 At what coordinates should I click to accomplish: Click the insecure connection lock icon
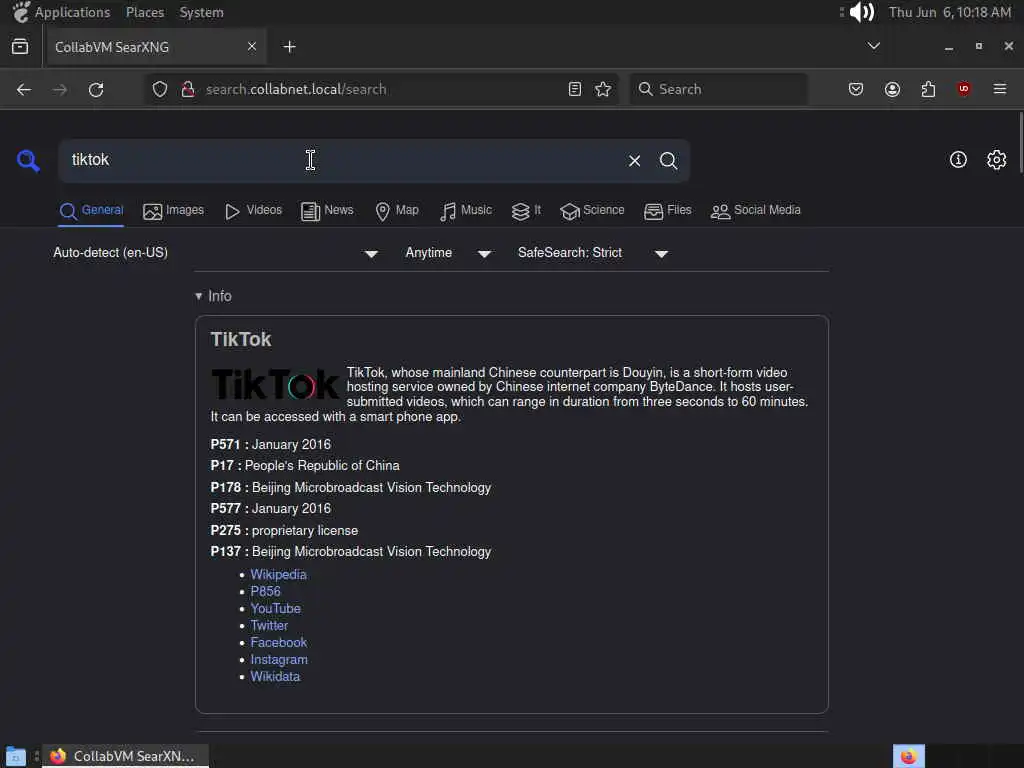pos(188,89)
